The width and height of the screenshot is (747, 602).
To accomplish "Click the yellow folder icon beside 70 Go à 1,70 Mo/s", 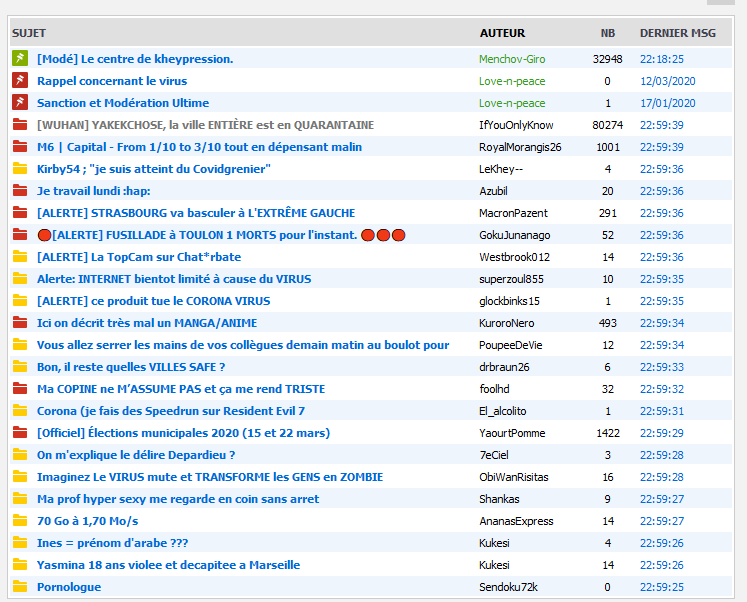I will pos(19,521).
